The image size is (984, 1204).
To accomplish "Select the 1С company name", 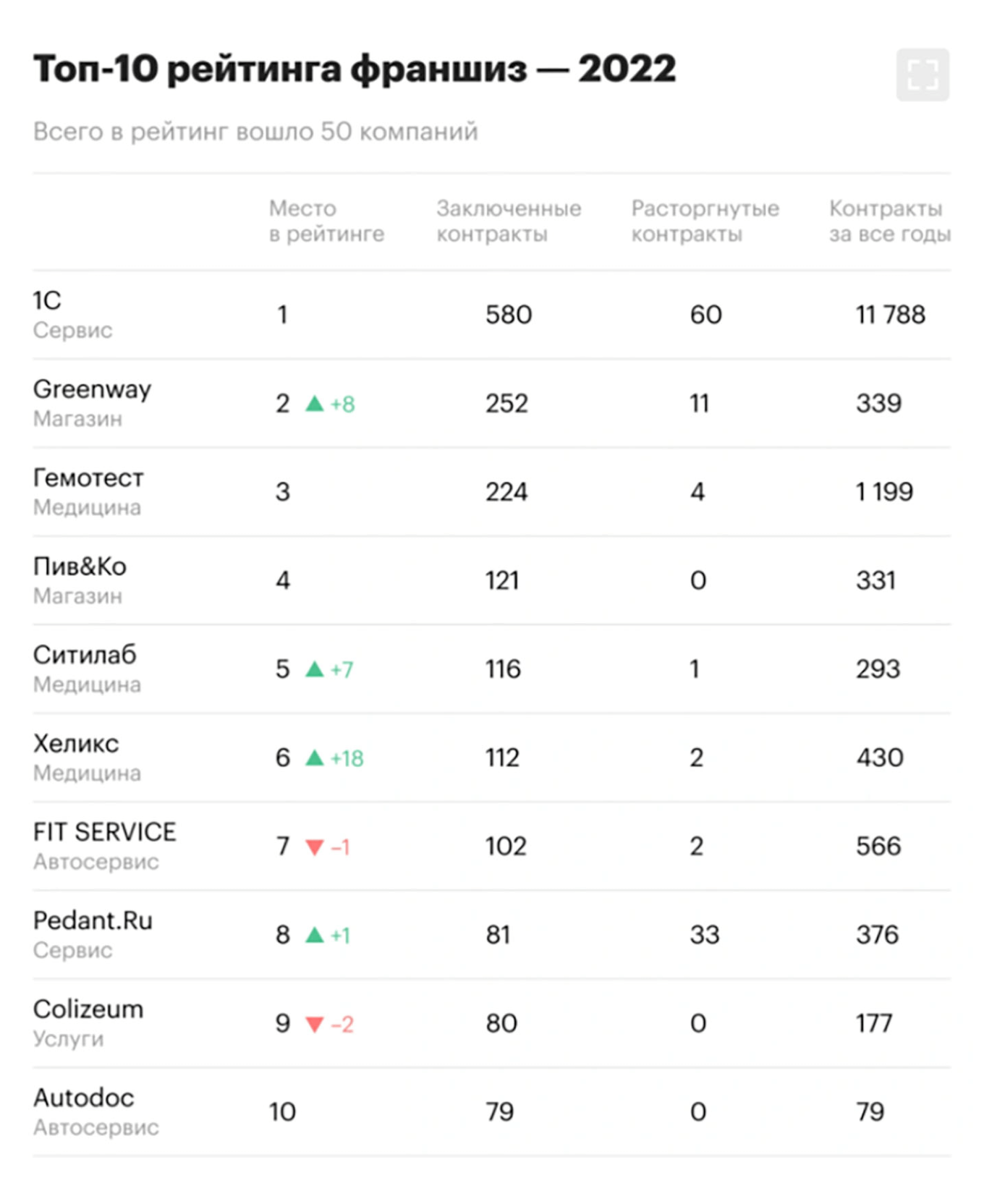I will [47, 300].
